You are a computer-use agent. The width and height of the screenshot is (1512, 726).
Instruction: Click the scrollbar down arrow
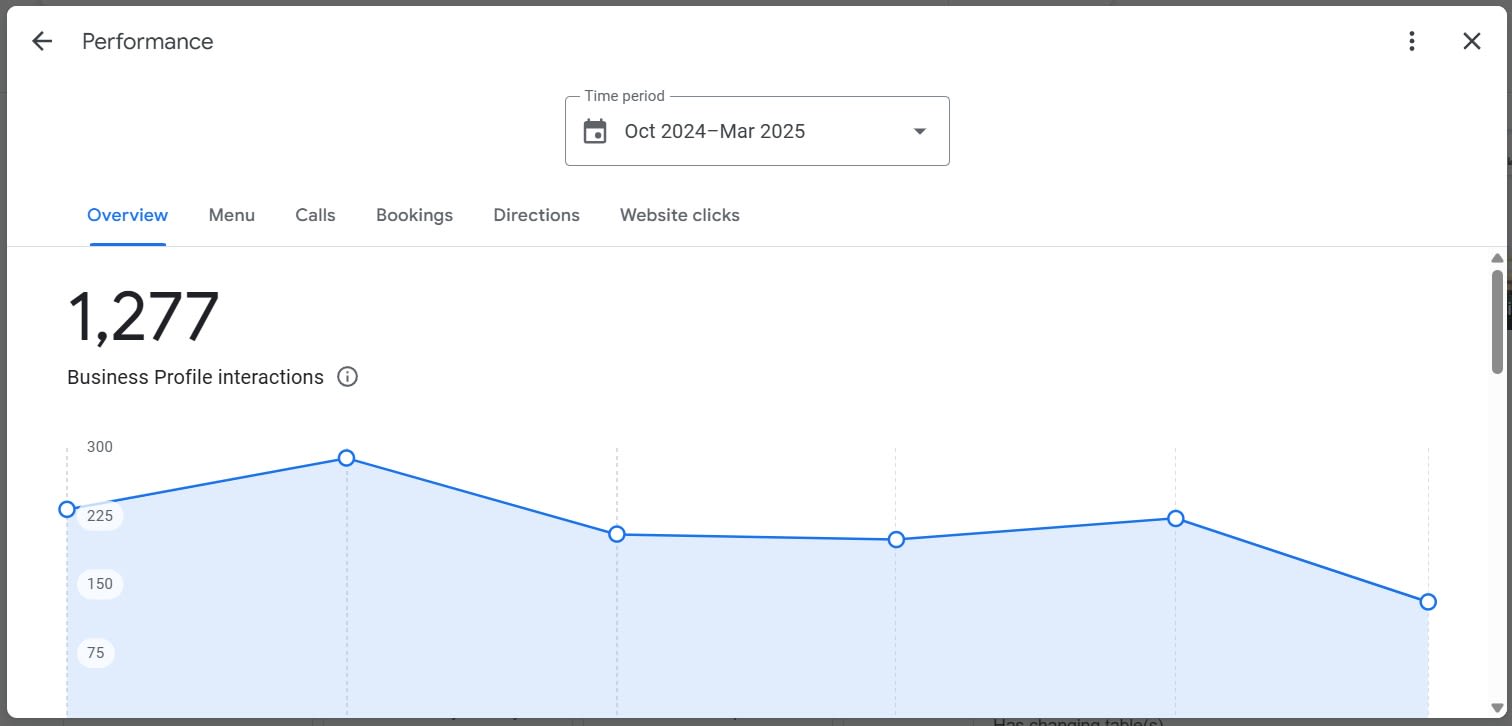point(1497,708)
